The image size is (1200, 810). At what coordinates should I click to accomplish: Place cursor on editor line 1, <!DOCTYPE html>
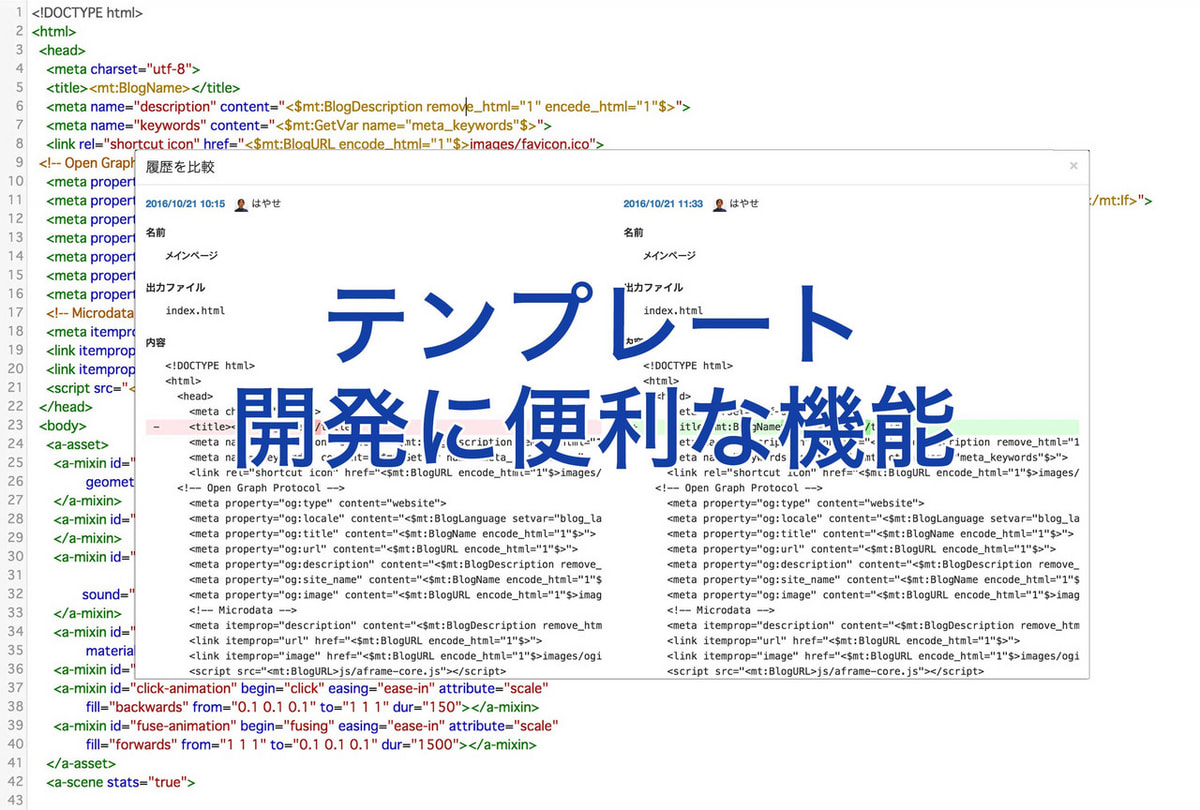87,14
